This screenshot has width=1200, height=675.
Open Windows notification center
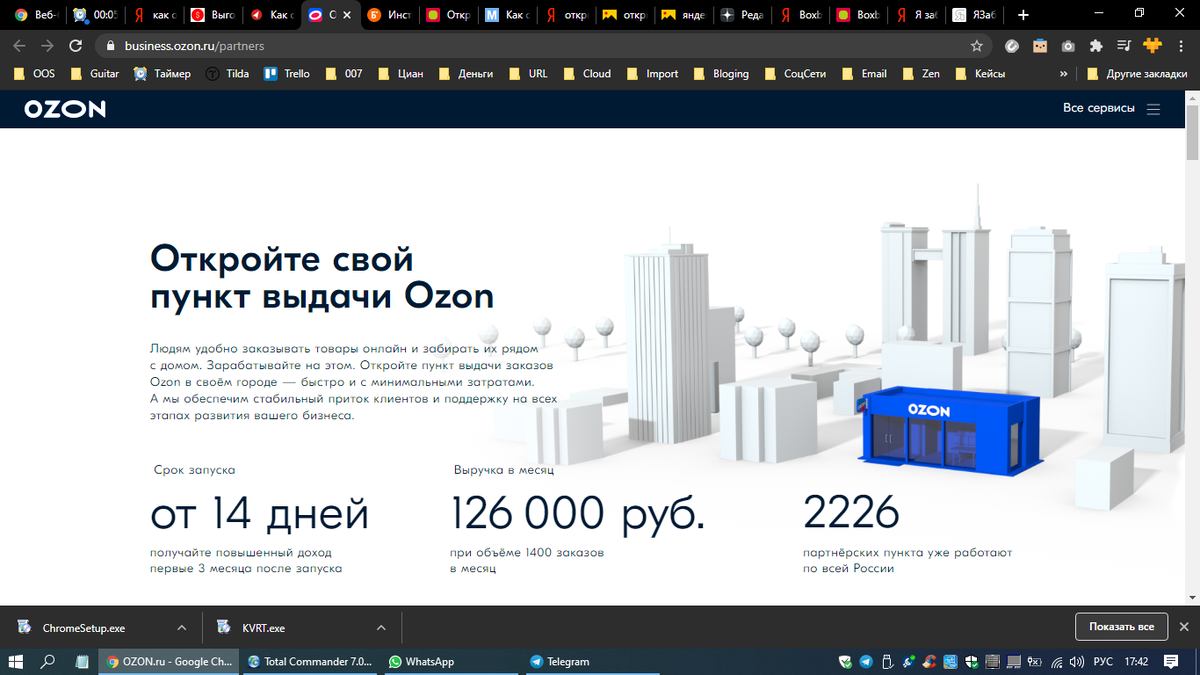(x=1172, y=662)
